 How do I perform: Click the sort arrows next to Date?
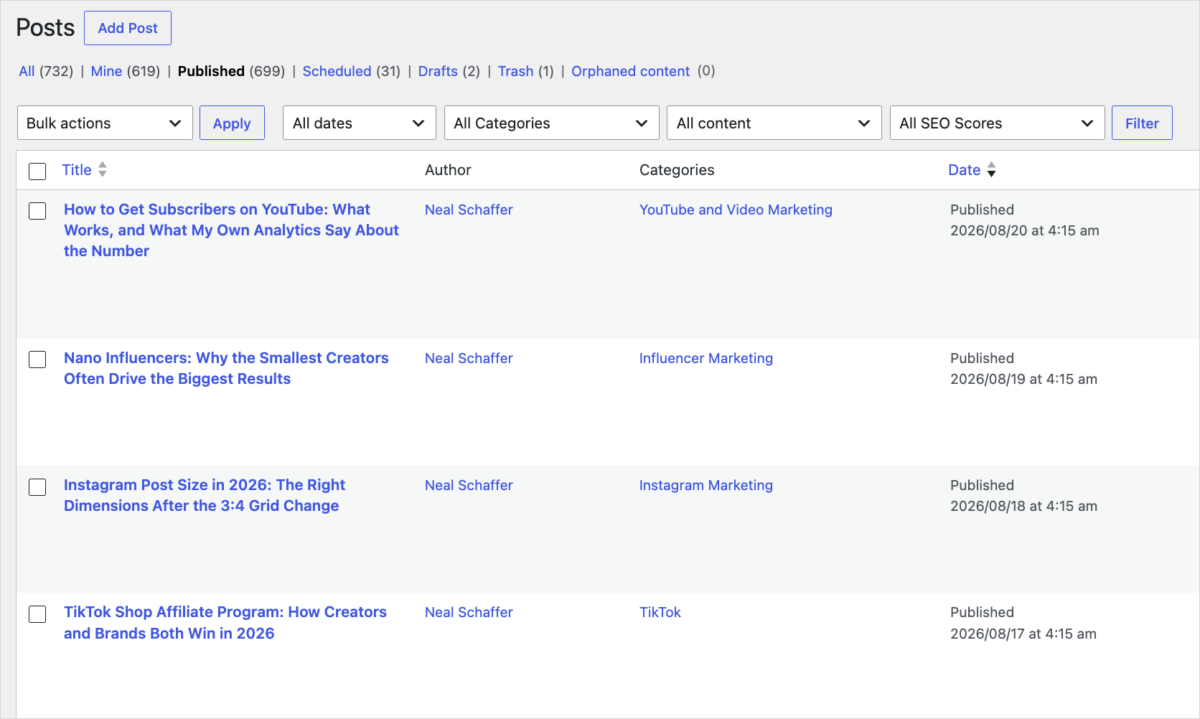991,170
